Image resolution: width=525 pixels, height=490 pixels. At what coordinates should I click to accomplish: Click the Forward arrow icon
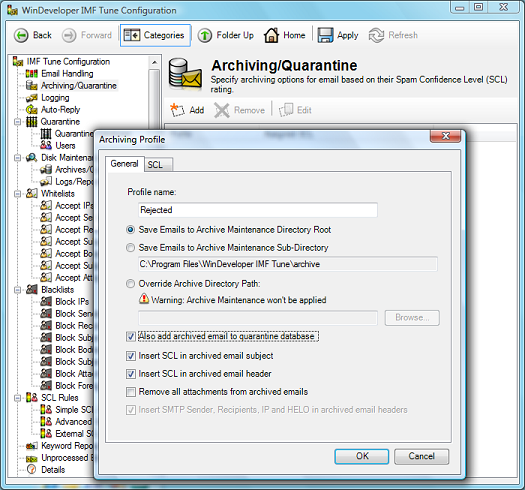pyautogui.click(x=69, y=35)
